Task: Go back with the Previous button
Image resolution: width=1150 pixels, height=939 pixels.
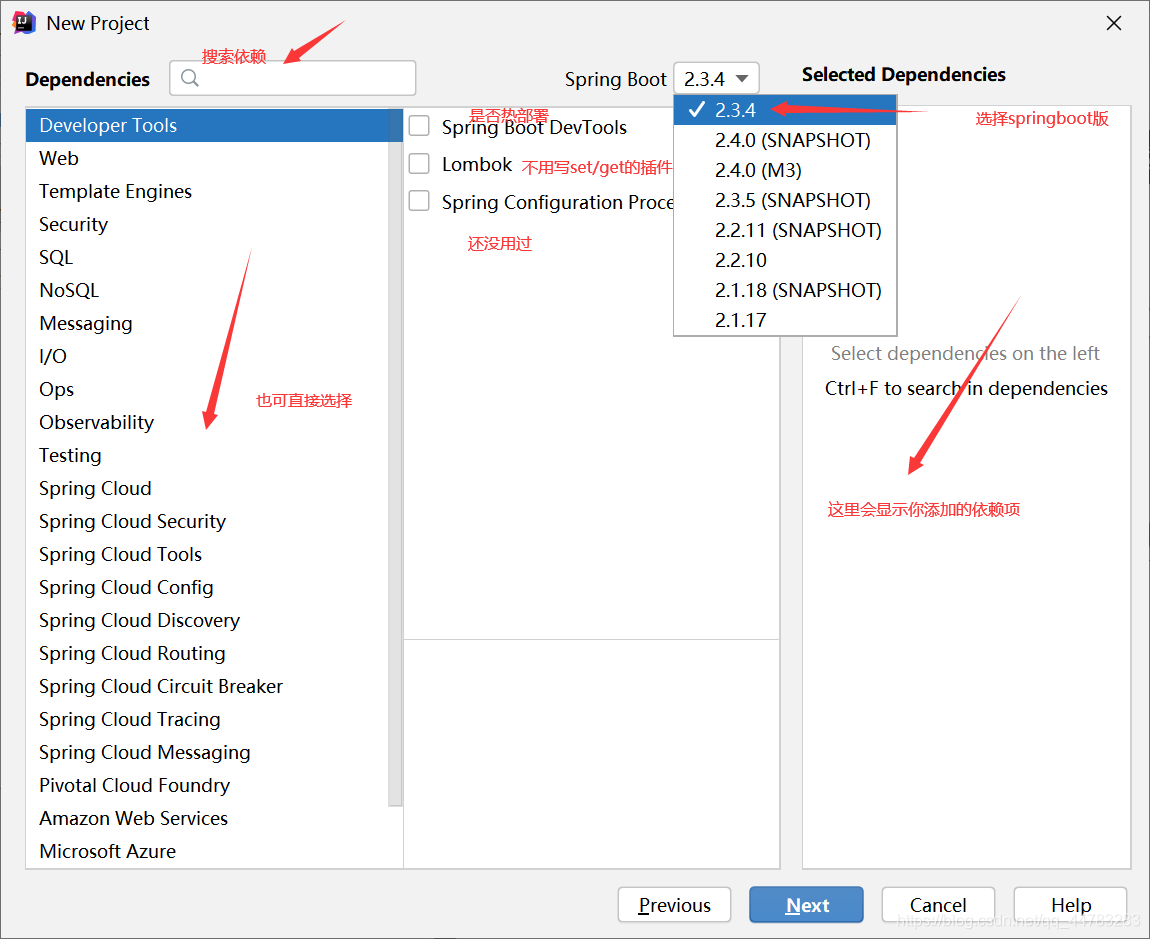Action: click(674, 905)
